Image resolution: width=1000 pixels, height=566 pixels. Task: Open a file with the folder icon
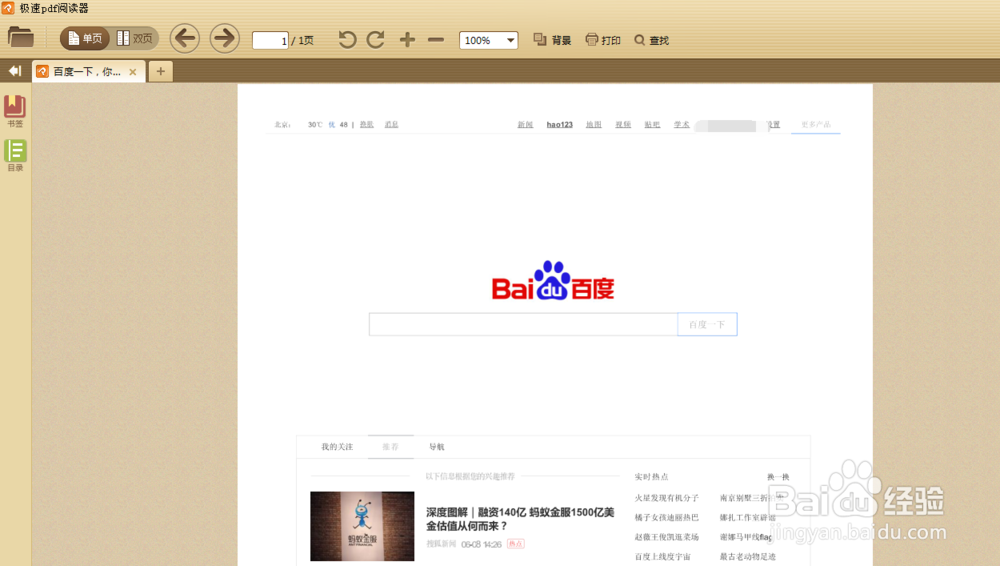pyautogui.click(x=20, y=38)
